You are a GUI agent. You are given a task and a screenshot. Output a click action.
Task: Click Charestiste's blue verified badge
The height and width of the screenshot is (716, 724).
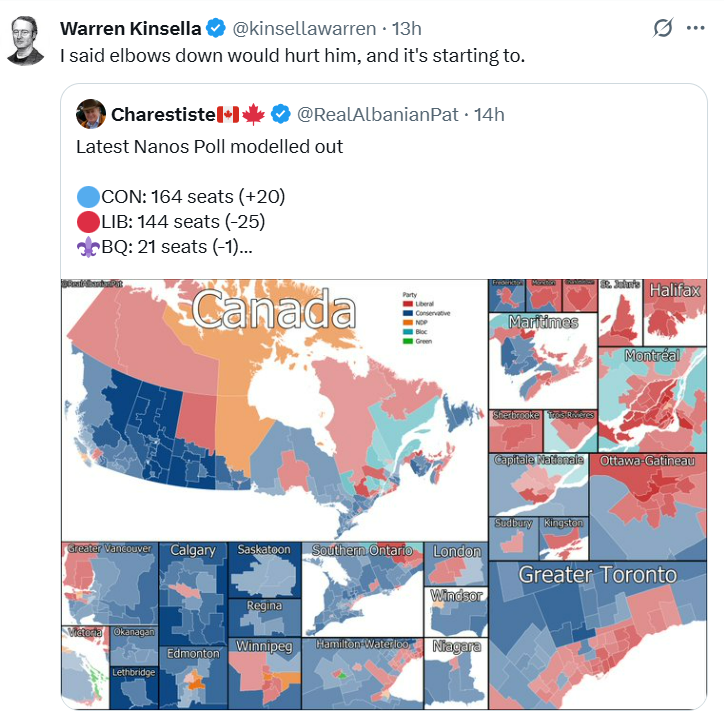282,114
